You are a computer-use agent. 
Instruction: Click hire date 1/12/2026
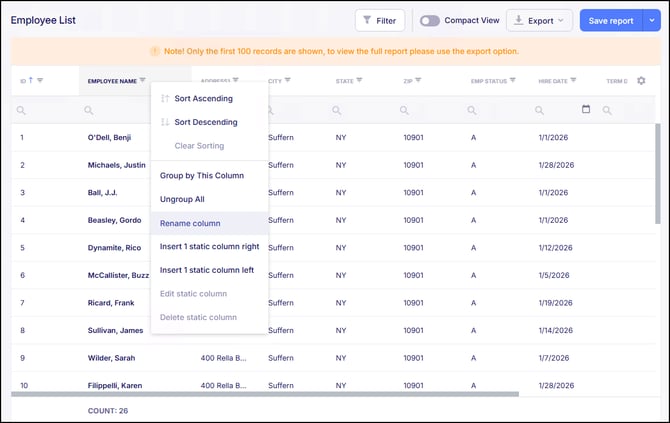pyautogui.click(x=555, y=248)
